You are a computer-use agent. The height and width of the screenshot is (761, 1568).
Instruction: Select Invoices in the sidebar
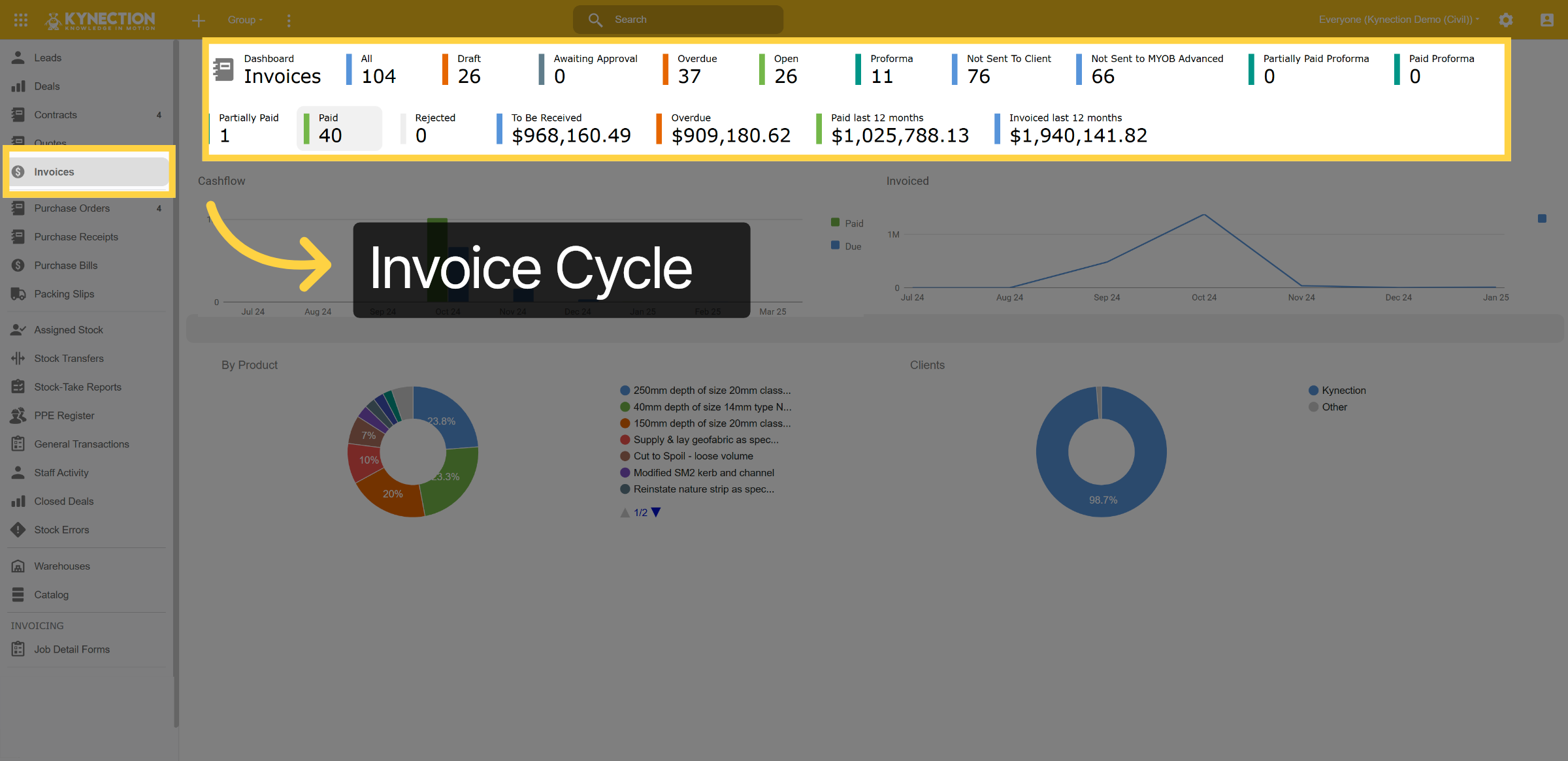(x=88, y=172)
